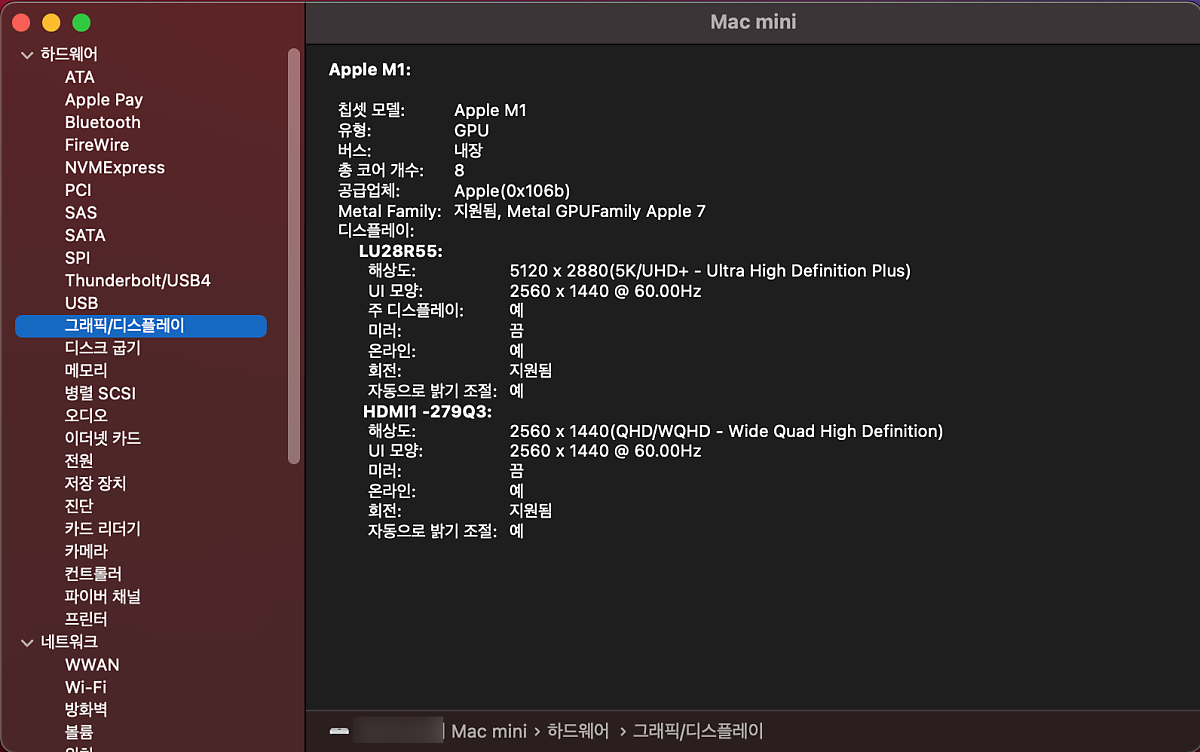This screenshot has height=752, width=1200.
Task: Select 메모리 in the sidebar
Action: click(x=86, y=371)
